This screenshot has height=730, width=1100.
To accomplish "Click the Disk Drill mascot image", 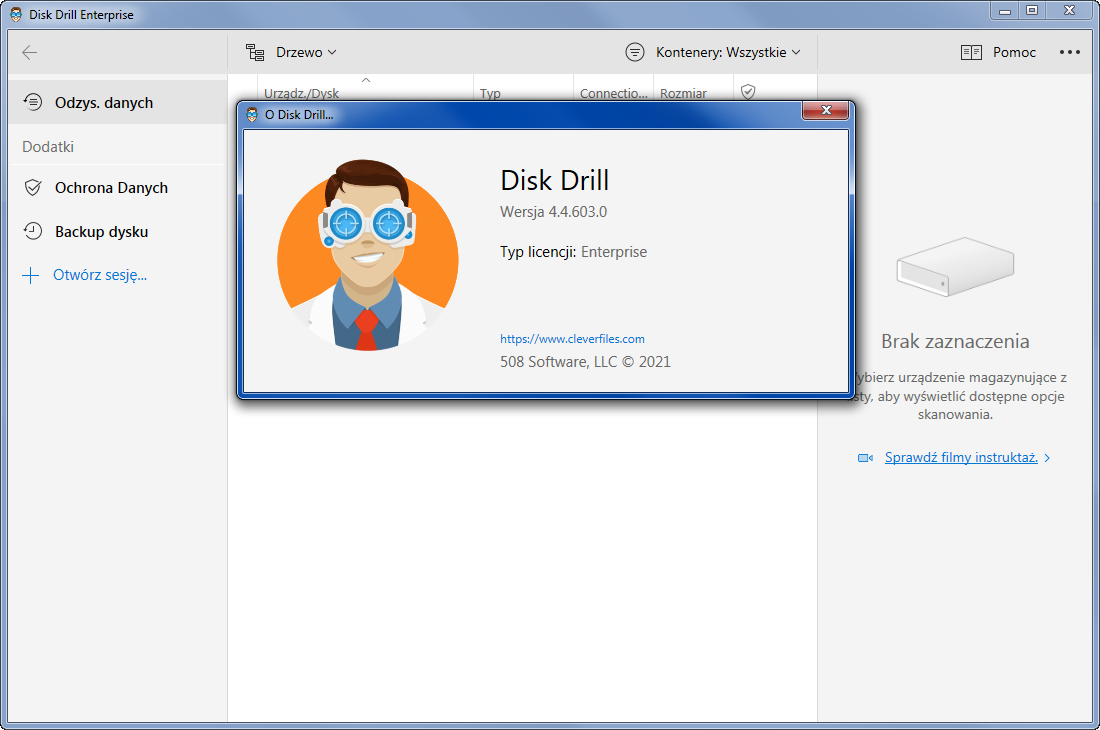I will coord(368,256).
